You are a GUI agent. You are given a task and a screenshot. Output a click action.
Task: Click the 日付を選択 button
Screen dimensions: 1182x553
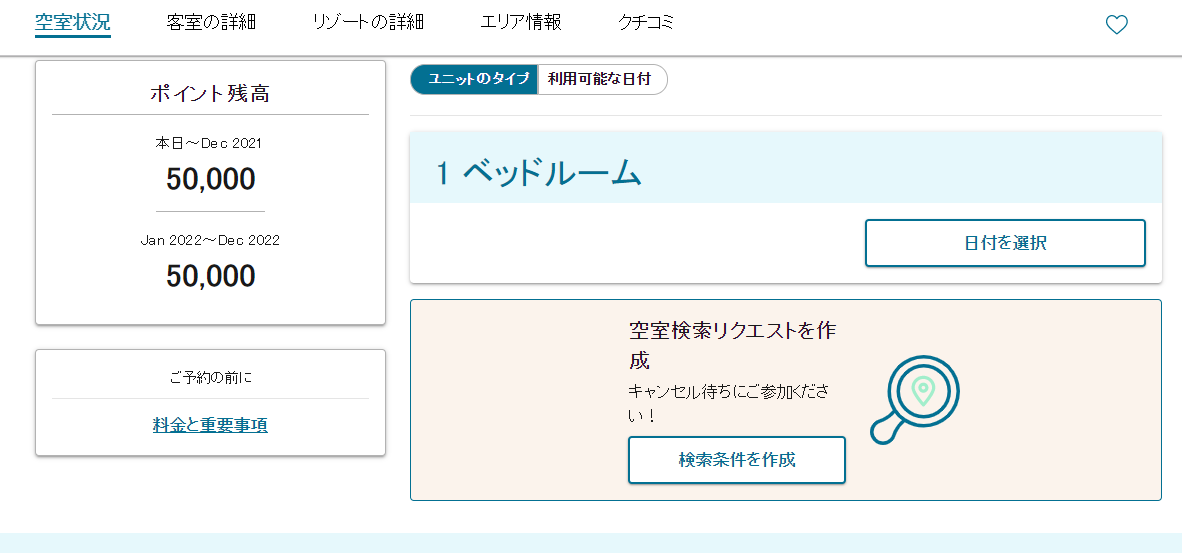pos(1005,243)
